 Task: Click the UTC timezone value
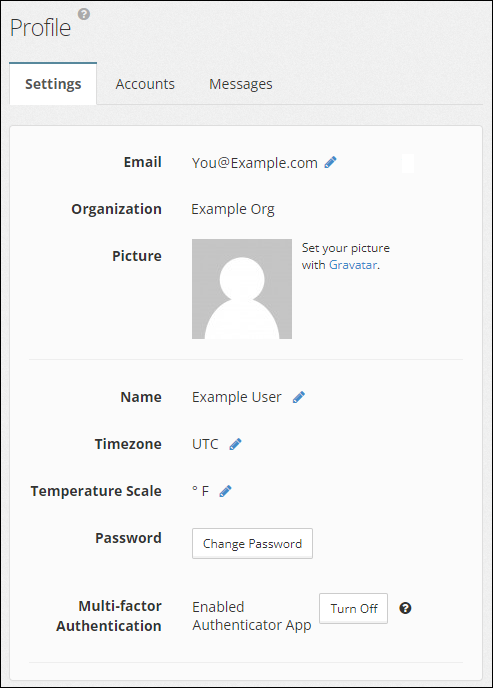coord(205,444)
